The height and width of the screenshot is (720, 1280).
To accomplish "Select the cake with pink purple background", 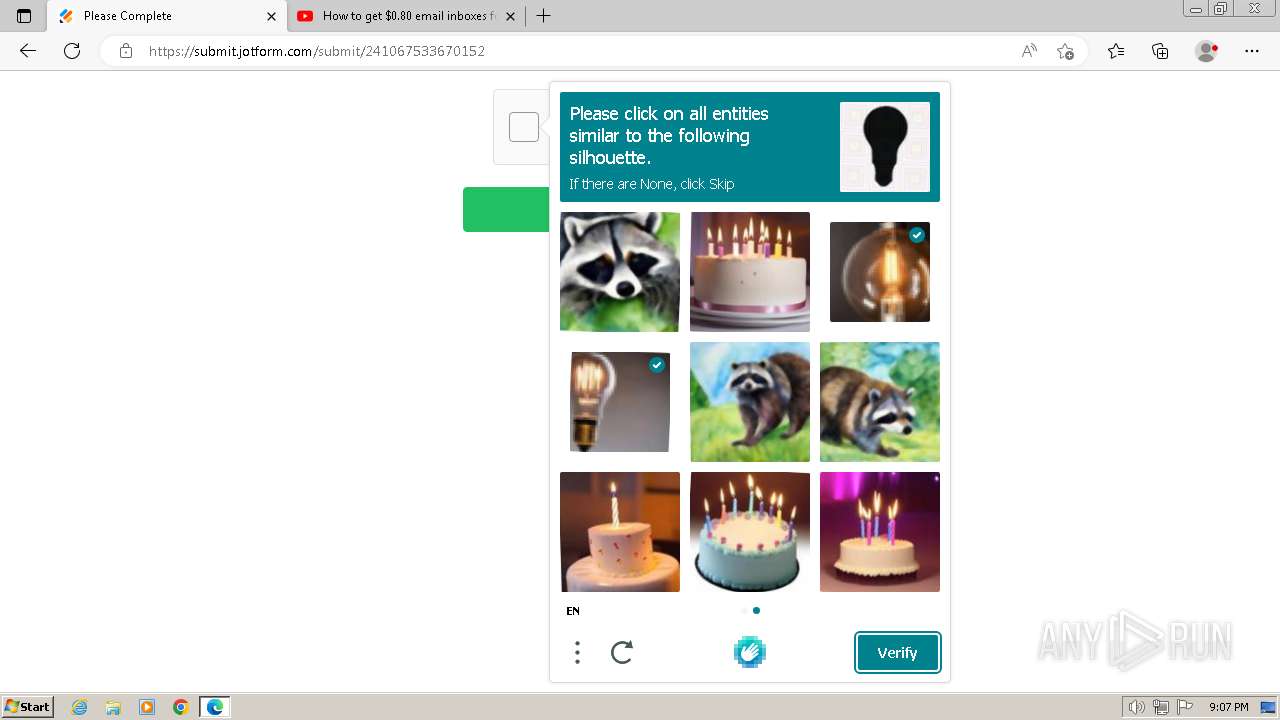I will (x=880, y=532).
